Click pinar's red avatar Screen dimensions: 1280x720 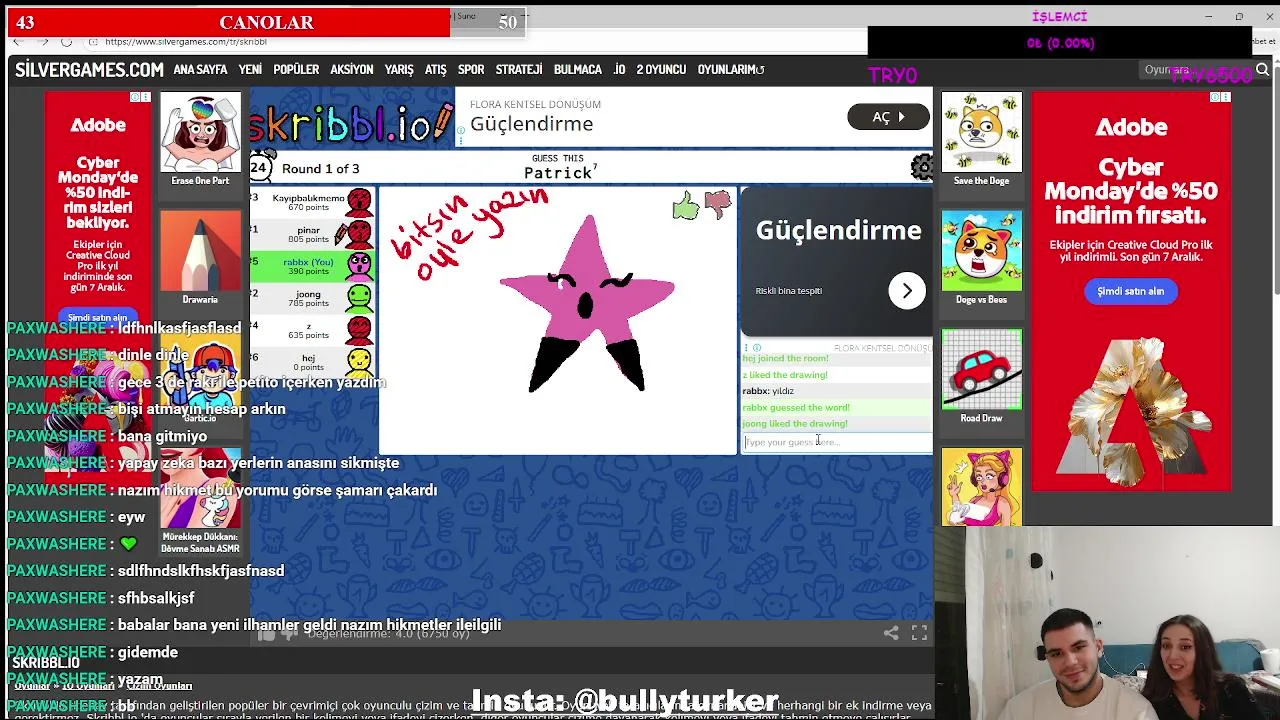pyautogui.click(x=359, y=234)
